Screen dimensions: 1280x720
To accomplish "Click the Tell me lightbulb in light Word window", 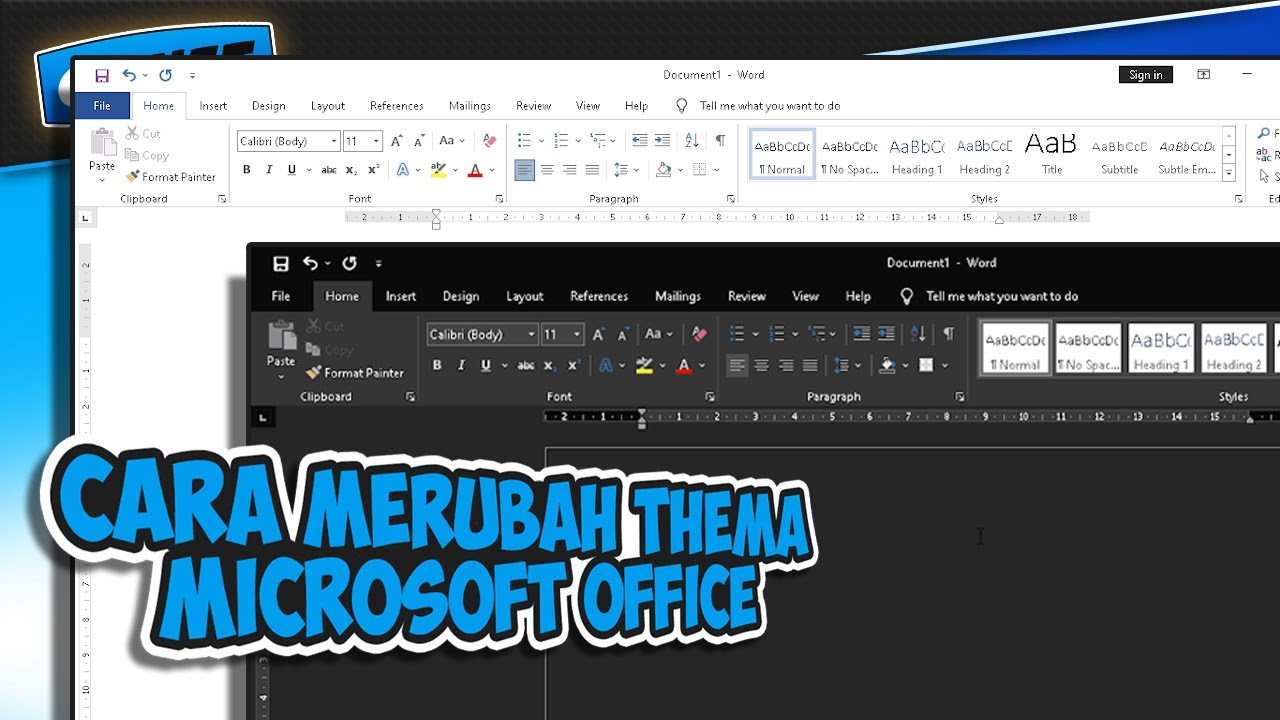I will coord(682,105).
